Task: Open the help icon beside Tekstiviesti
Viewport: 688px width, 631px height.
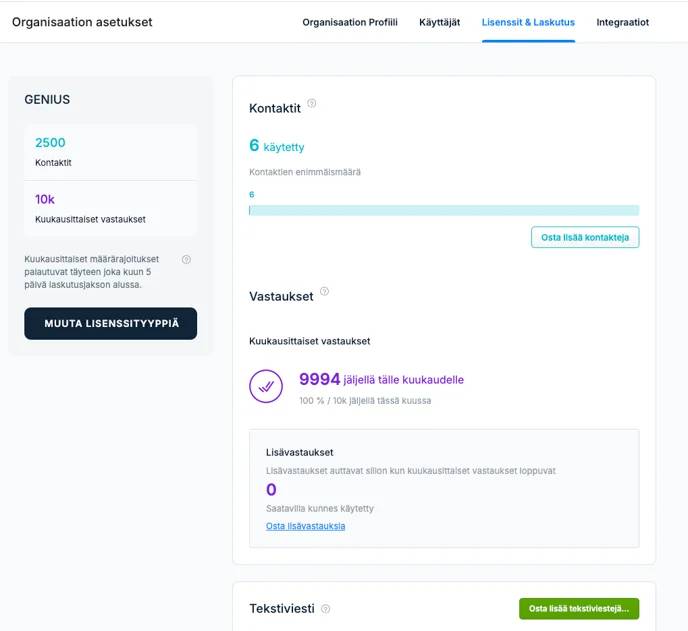Action: (326, 609)
